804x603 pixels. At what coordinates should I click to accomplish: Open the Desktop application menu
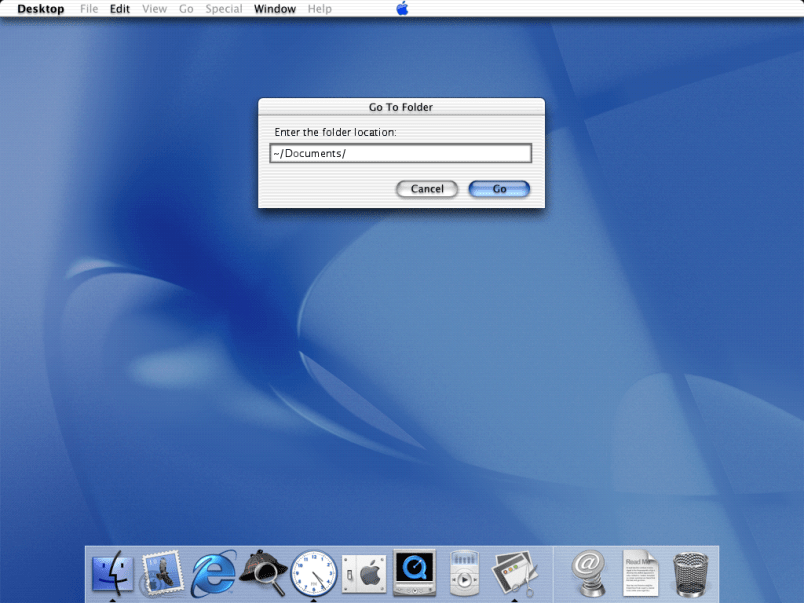(41, 9)
